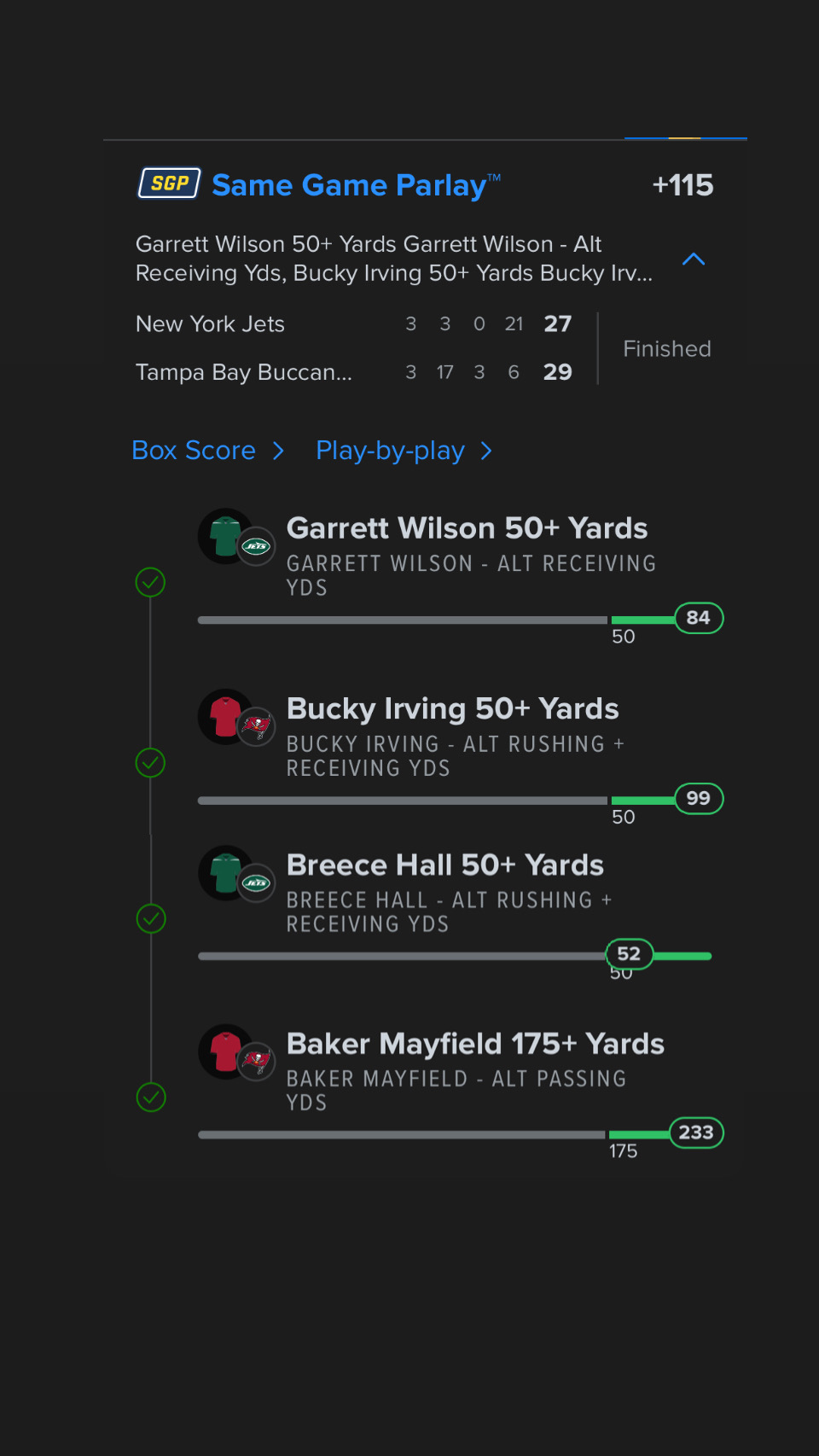The height and width of the screenshot is (1456, 819).
Task: Click the green checkmark beside Breece Hall leg
Action: (x=151, y=918)
